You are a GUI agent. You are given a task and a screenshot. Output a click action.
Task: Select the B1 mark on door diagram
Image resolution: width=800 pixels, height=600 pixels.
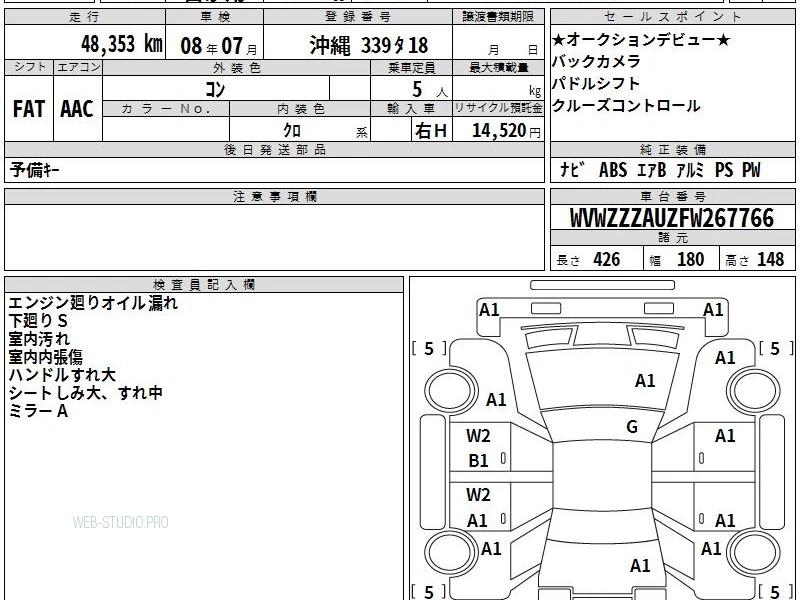pos(478,461)
